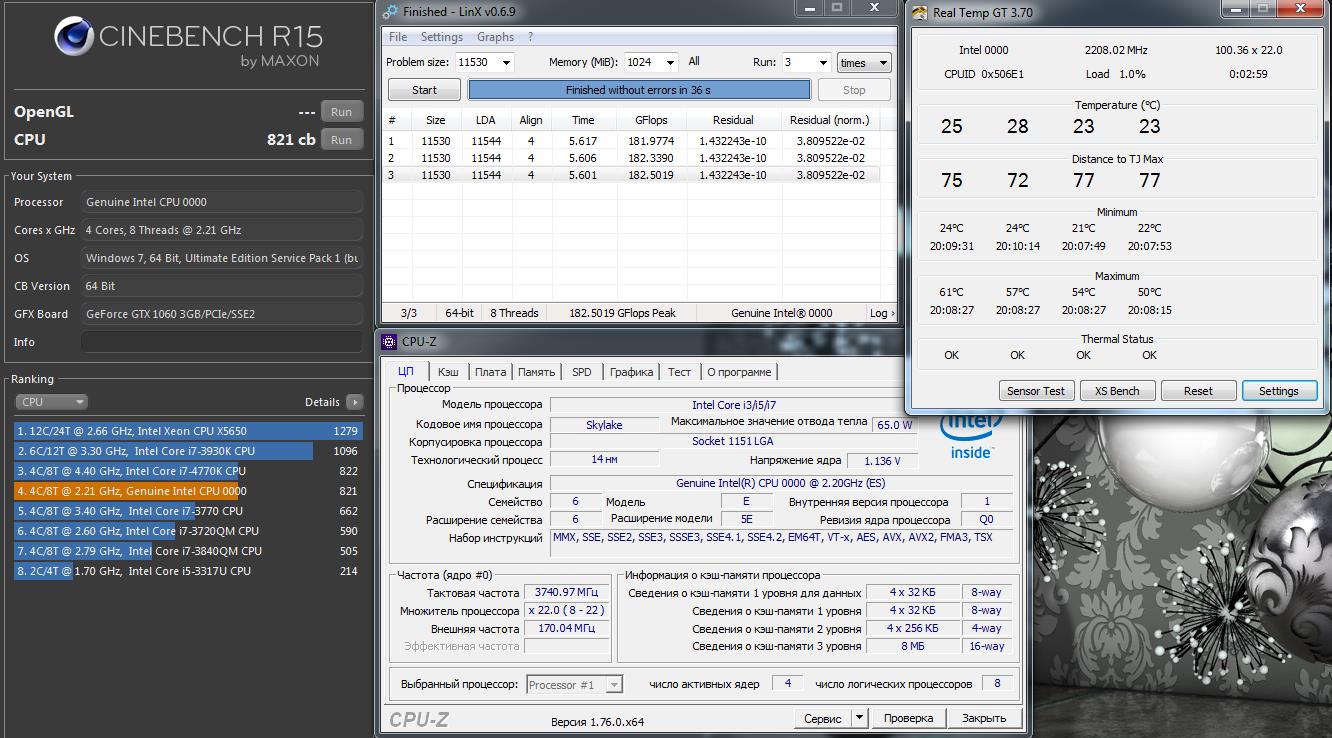Click the GFlops column header in LinX
The height and width of the screenshot is (738, 1332).
pos(651,120)
